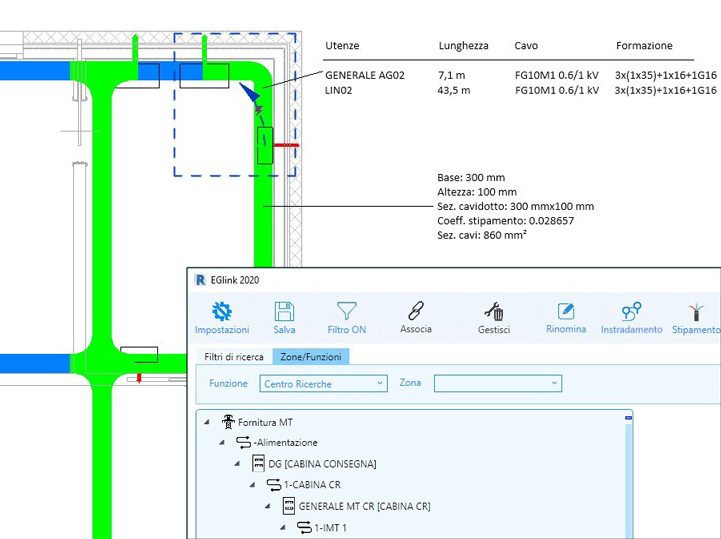Select the GENERALE MT CR panel icon
This screenshot has height=539, width=721.
tap(289, 506)
